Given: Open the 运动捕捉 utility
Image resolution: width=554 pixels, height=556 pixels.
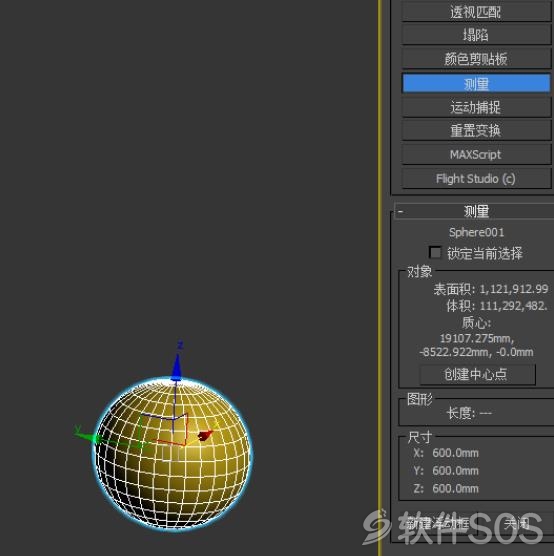Looking at the screenshot, I should pyautogui.click(x=476, y=107).
